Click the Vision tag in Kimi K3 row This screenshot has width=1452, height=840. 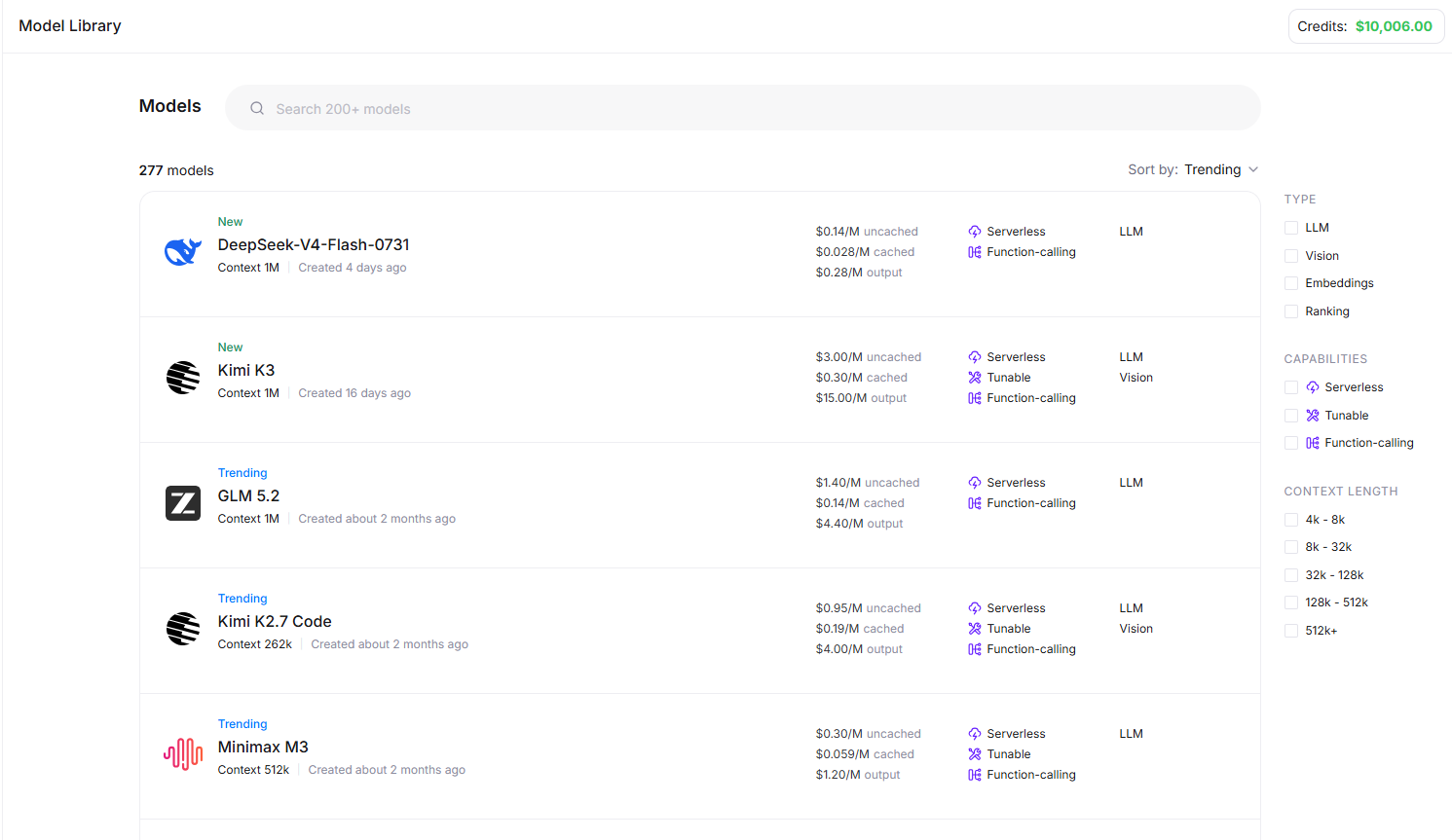(x=1136, y=378)
